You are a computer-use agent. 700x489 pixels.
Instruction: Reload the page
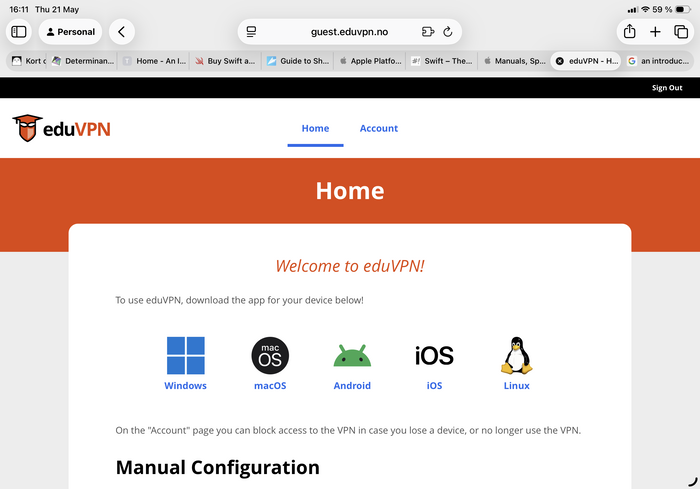(x=448, y=32)
